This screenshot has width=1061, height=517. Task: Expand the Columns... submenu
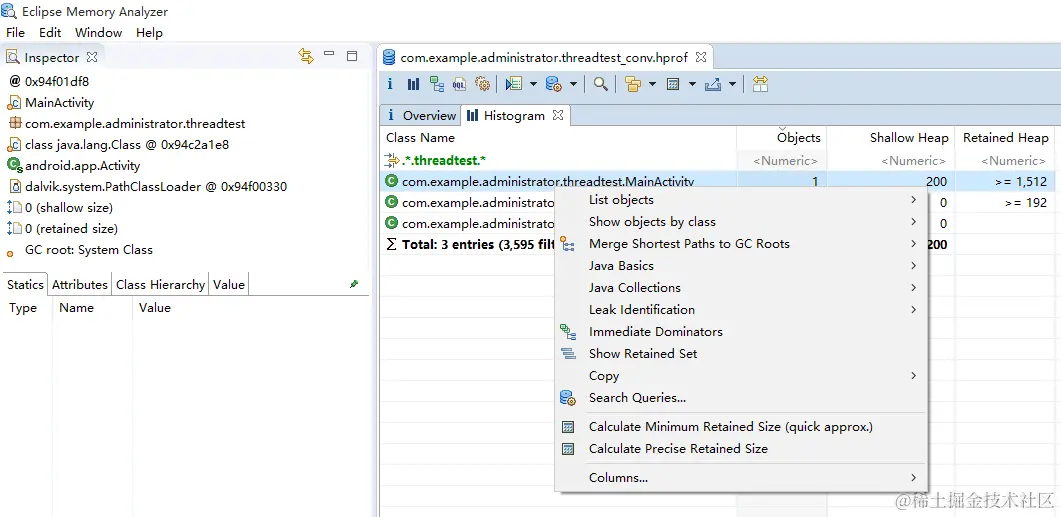[913, 478]
